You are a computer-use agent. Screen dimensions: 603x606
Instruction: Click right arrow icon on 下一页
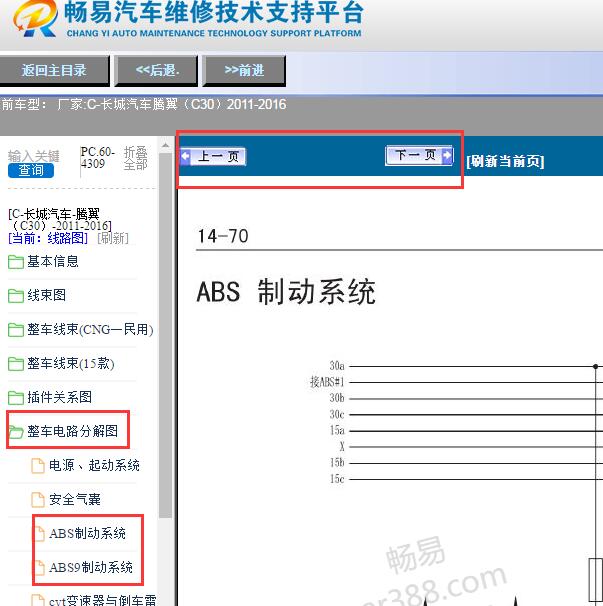click(447, 155)
